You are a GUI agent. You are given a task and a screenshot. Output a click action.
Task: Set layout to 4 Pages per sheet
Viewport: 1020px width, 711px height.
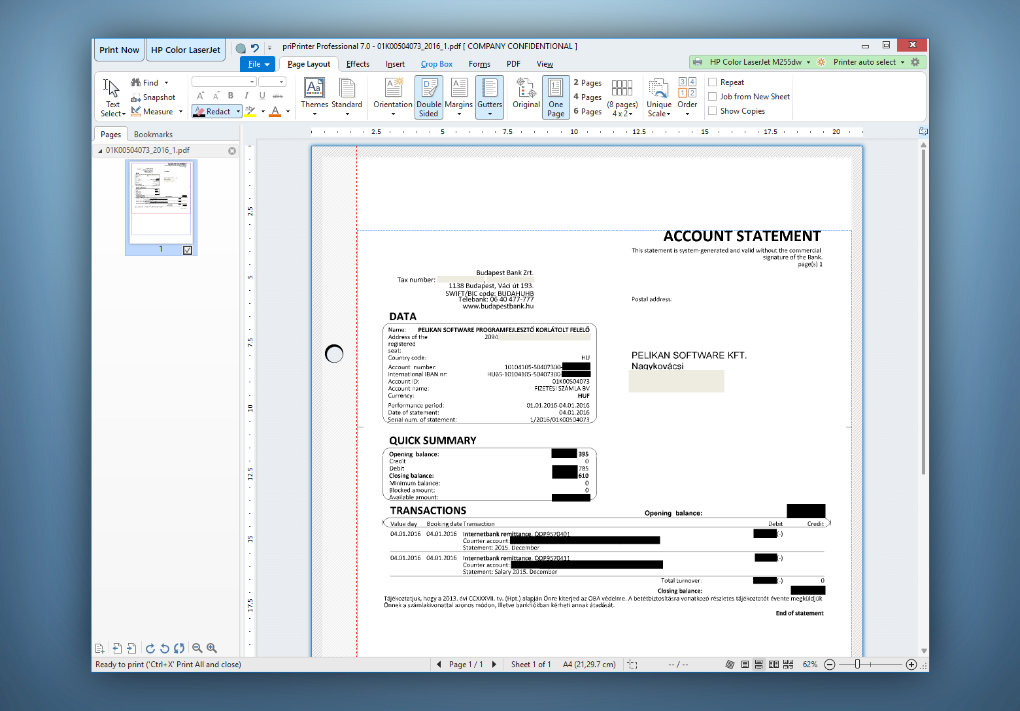coord(587,97)
